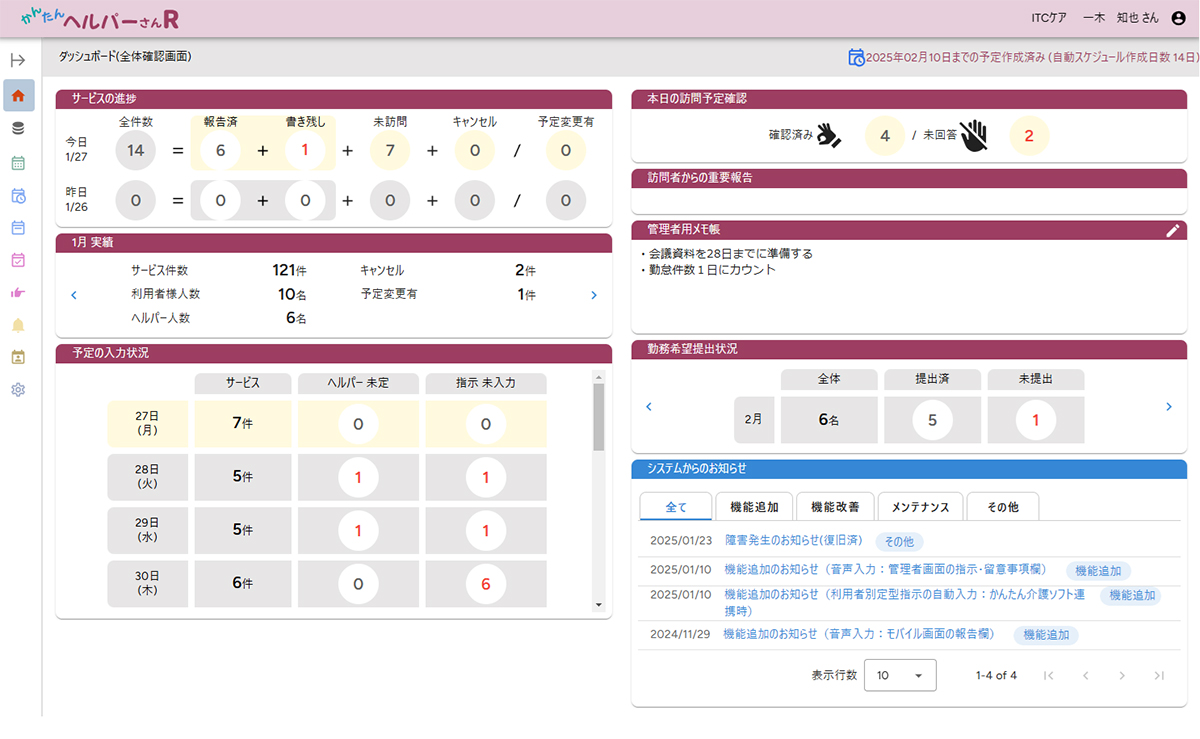The width and height of the screenshot is (1200, 739).
Task: Select the 機能追加 notices tab
Action: pyautogui.click(x=754, y=507)
